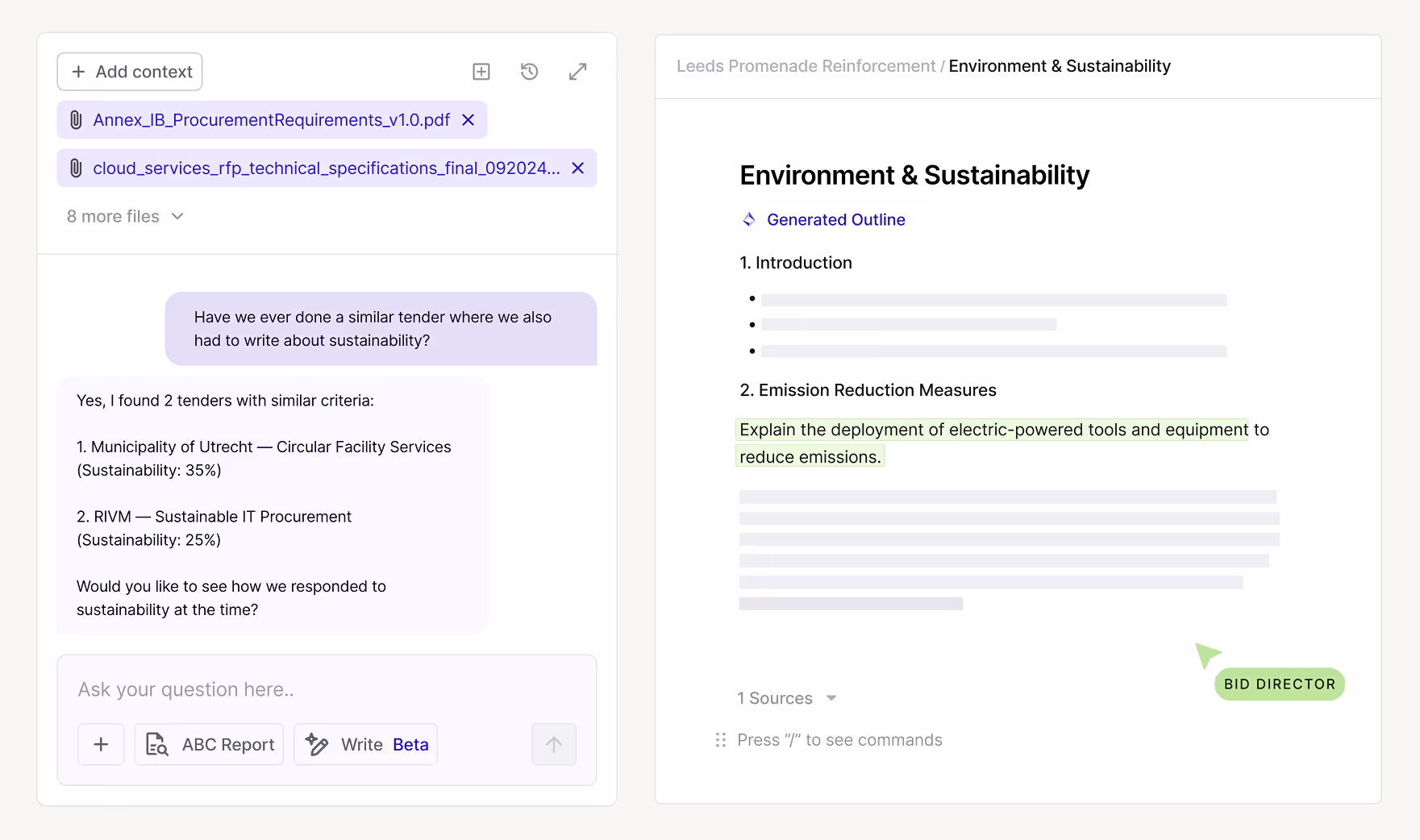Open Leeds Promenade Reinforcement breadcrumb
This screenshot has height=840, width=1420.
pyautogui.click(x=806, y=66)
